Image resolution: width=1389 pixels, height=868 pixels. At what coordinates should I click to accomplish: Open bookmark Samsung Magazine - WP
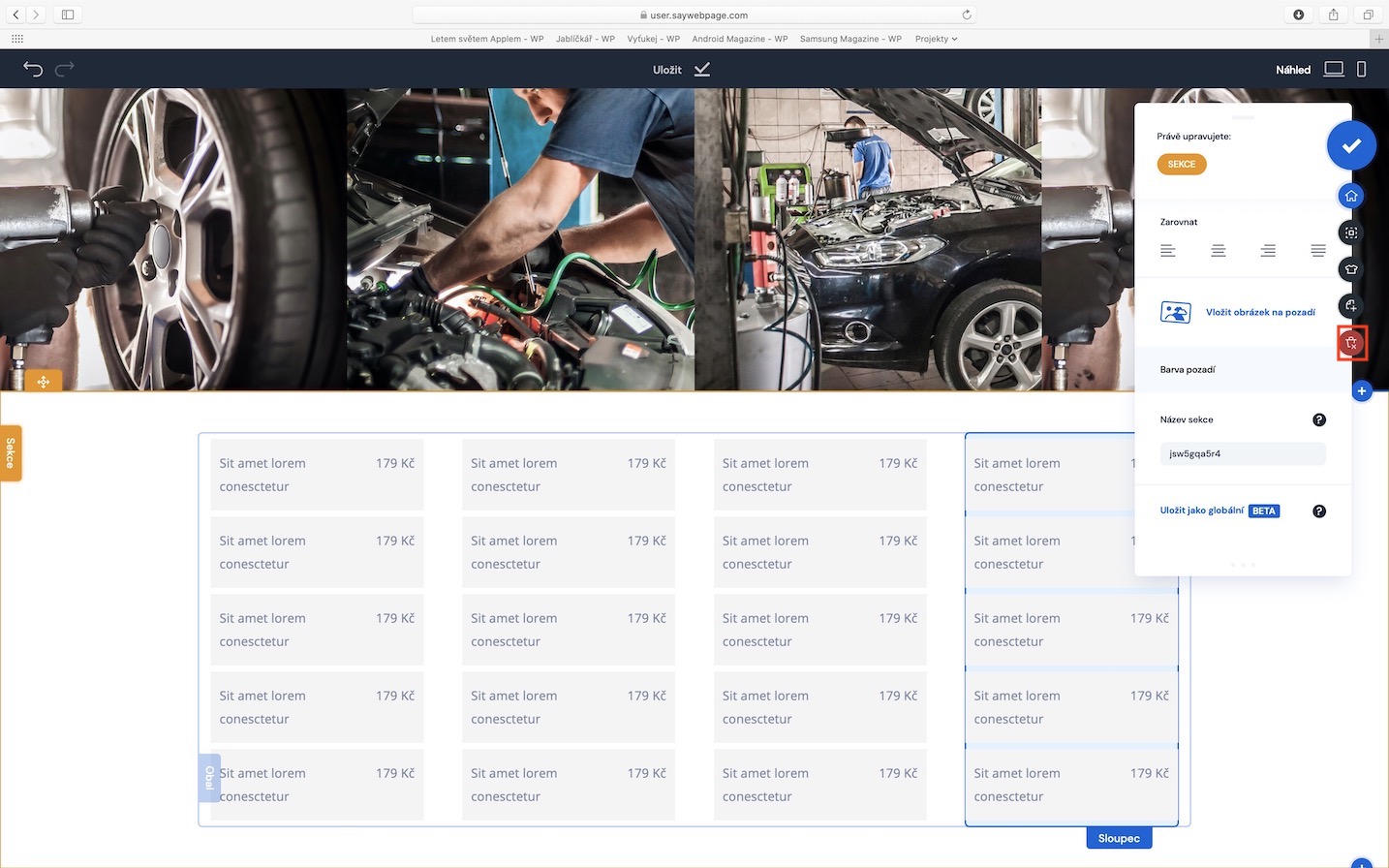[x=850, y=39]
